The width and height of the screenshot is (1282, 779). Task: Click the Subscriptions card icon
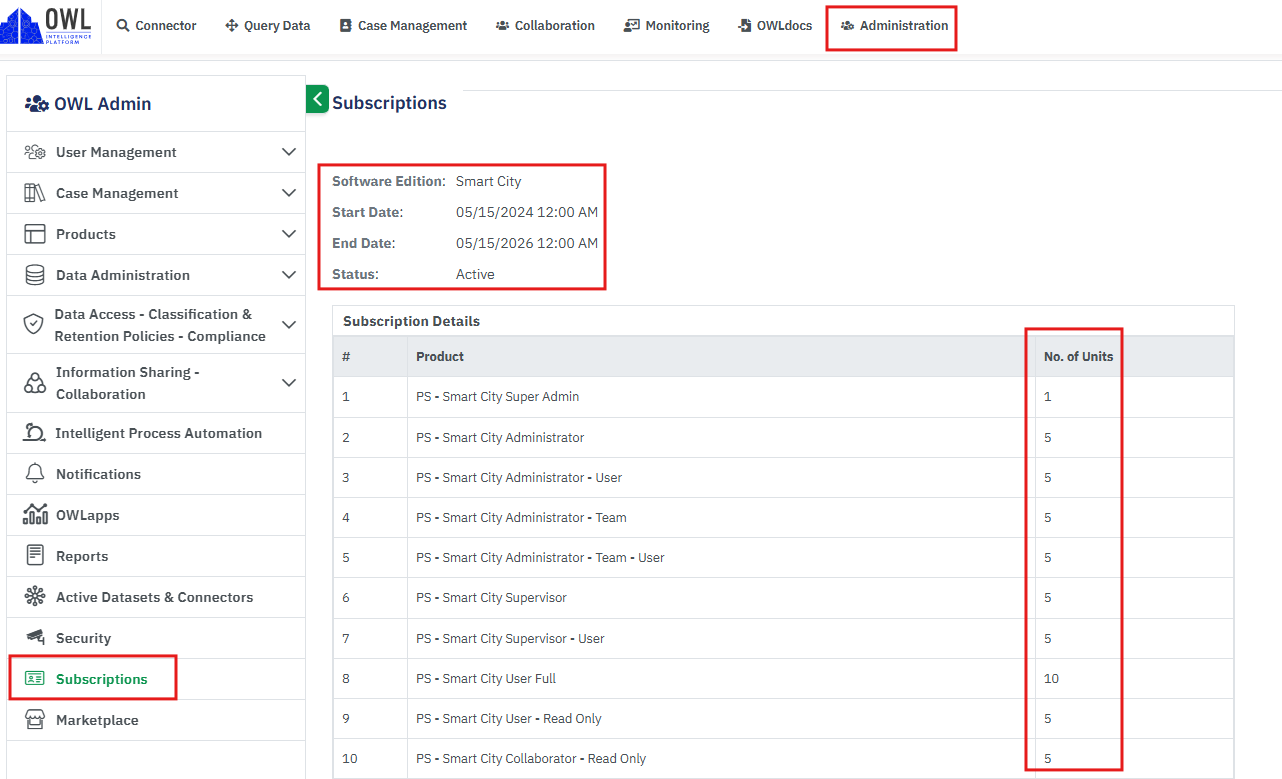pyautogui.click(x=35, y=679)
